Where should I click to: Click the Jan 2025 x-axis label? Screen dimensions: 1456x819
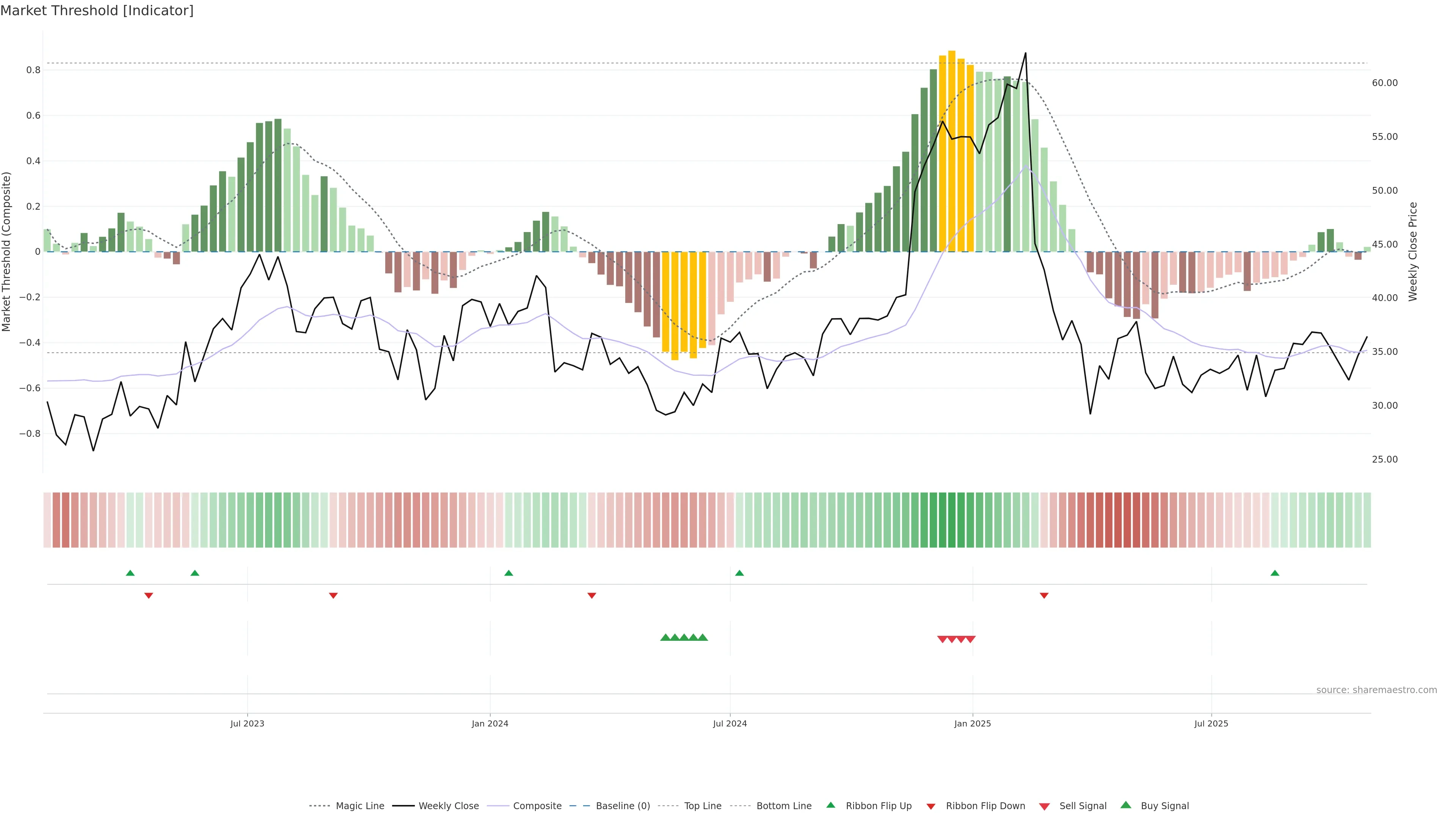click(x=972, y=723)
